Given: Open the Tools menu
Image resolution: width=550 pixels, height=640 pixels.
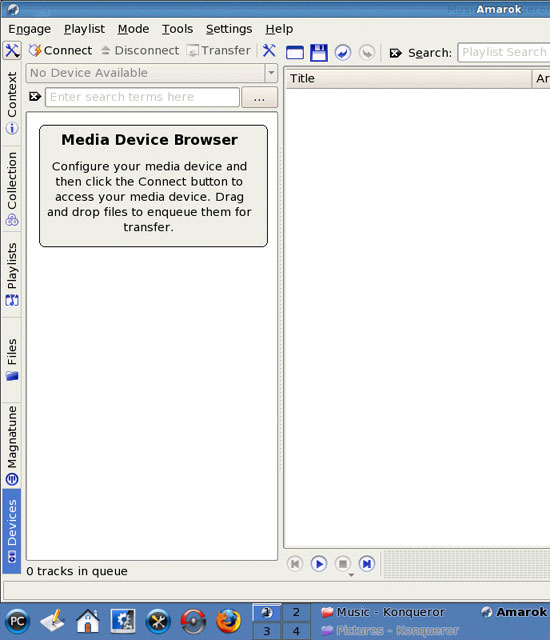Looking at the screenshot, I should click(177, 29).
